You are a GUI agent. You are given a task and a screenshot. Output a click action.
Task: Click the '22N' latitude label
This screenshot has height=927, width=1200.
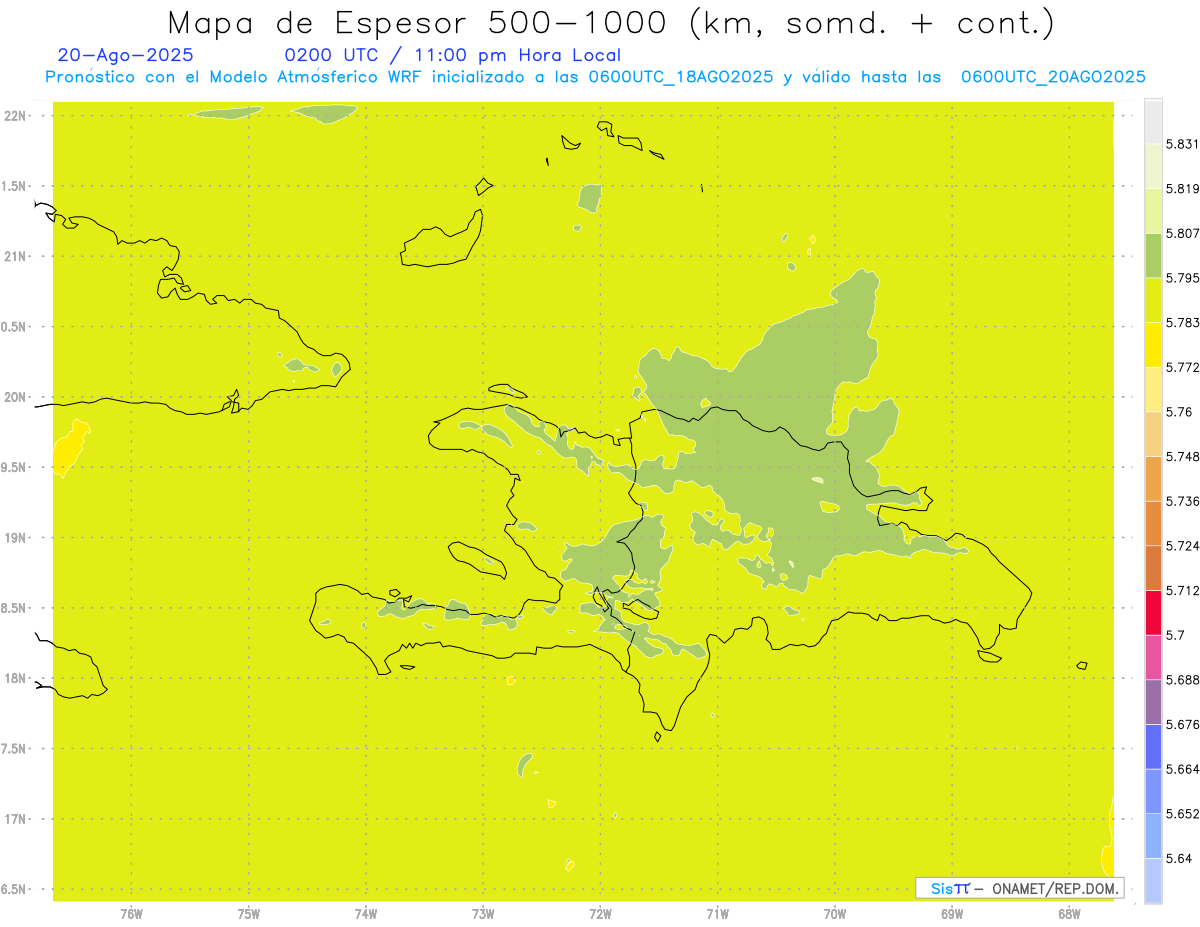pos(14,116)
